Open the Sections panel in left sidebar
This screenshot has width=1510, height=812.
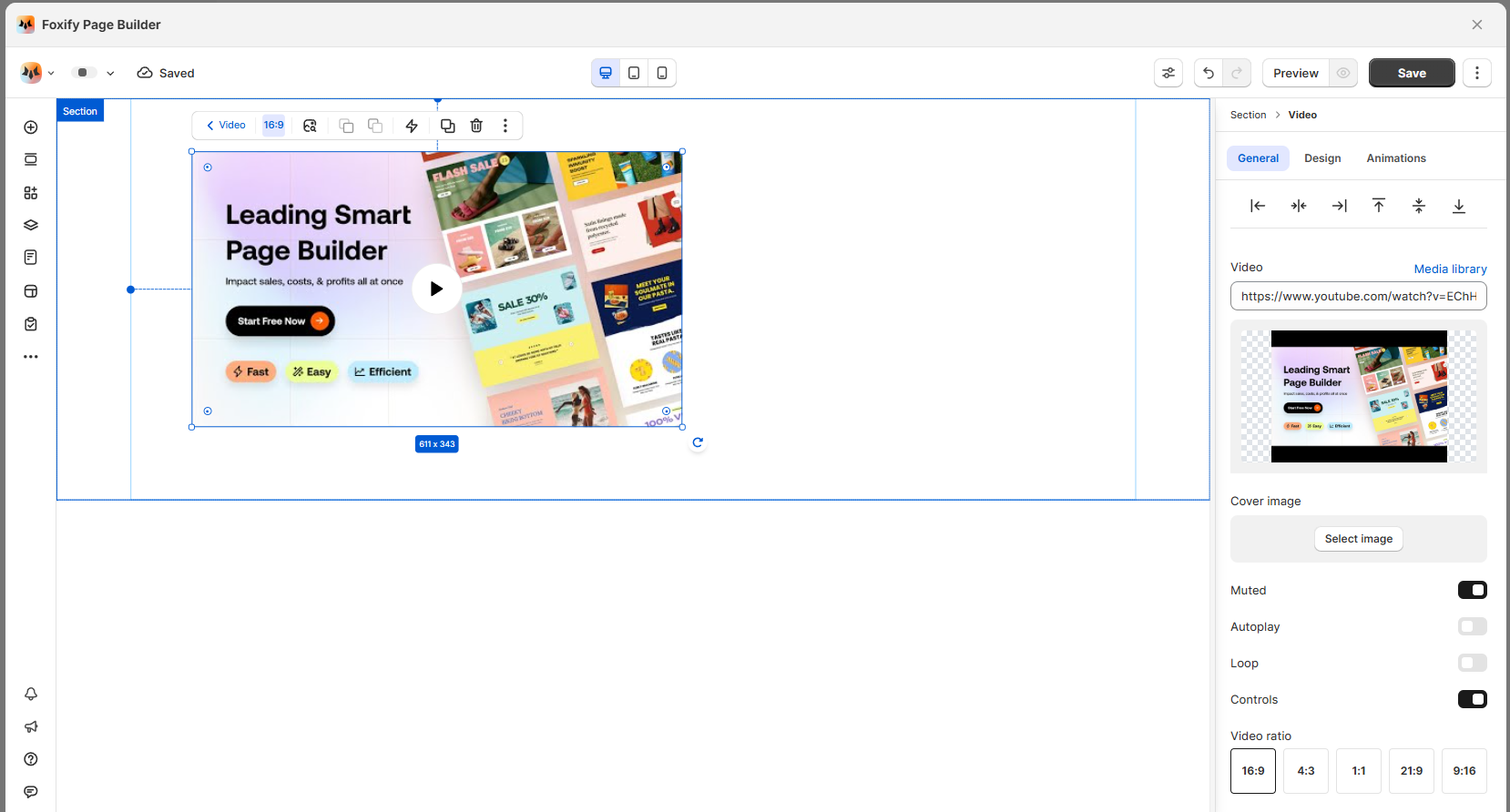tap(31, 160)
